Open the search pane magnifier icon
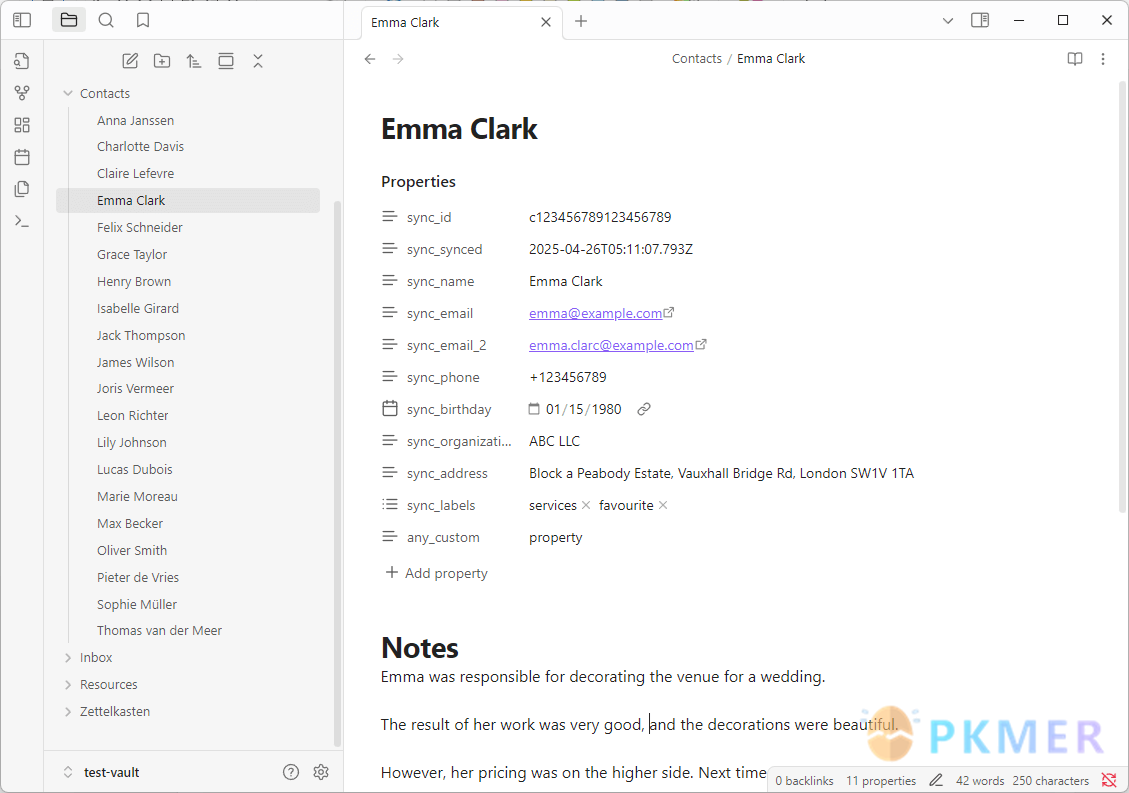The width and height of the screenshot is (1129, 793). click(106, 20)
